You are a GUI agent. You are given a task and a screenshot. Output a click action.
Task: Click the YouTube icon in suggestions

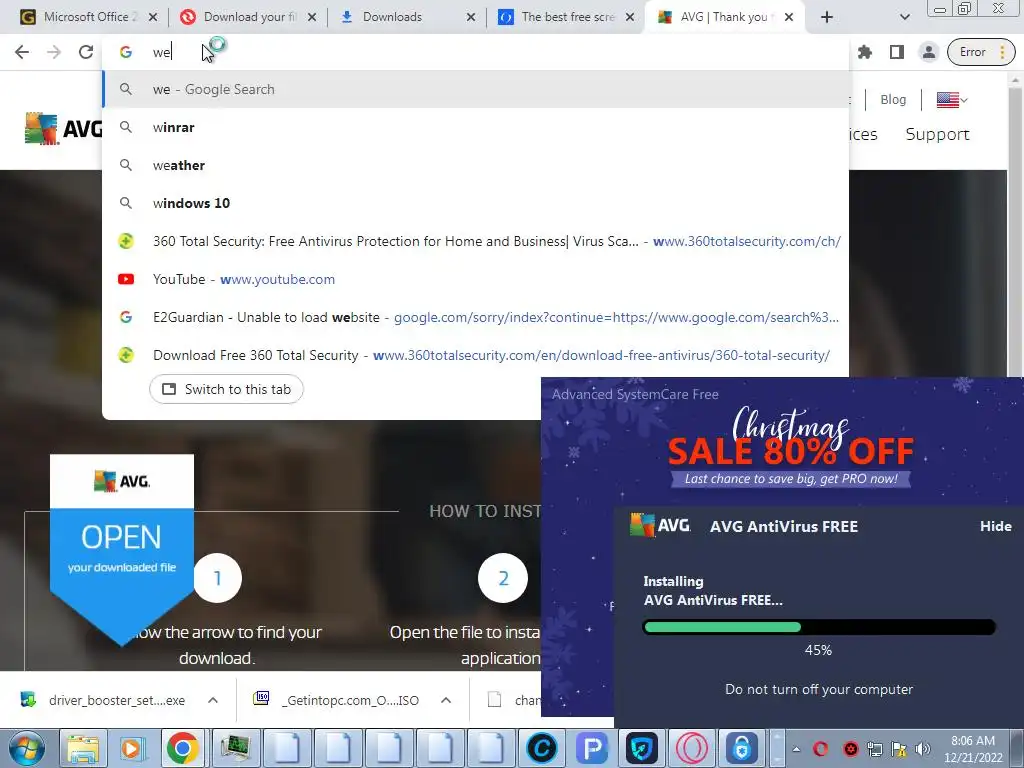pos(126,279)
